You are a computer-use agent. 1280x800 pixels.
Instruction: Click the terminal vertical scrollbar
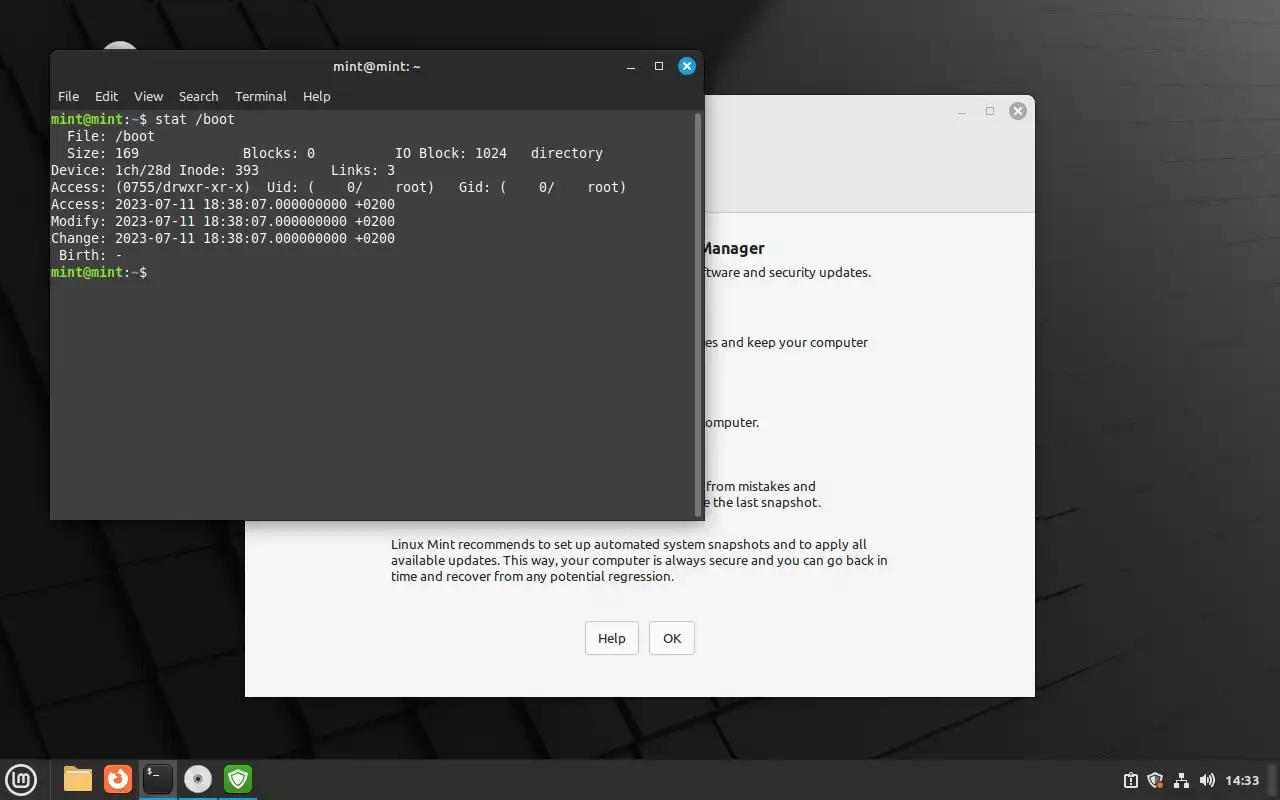click(698, 314)
